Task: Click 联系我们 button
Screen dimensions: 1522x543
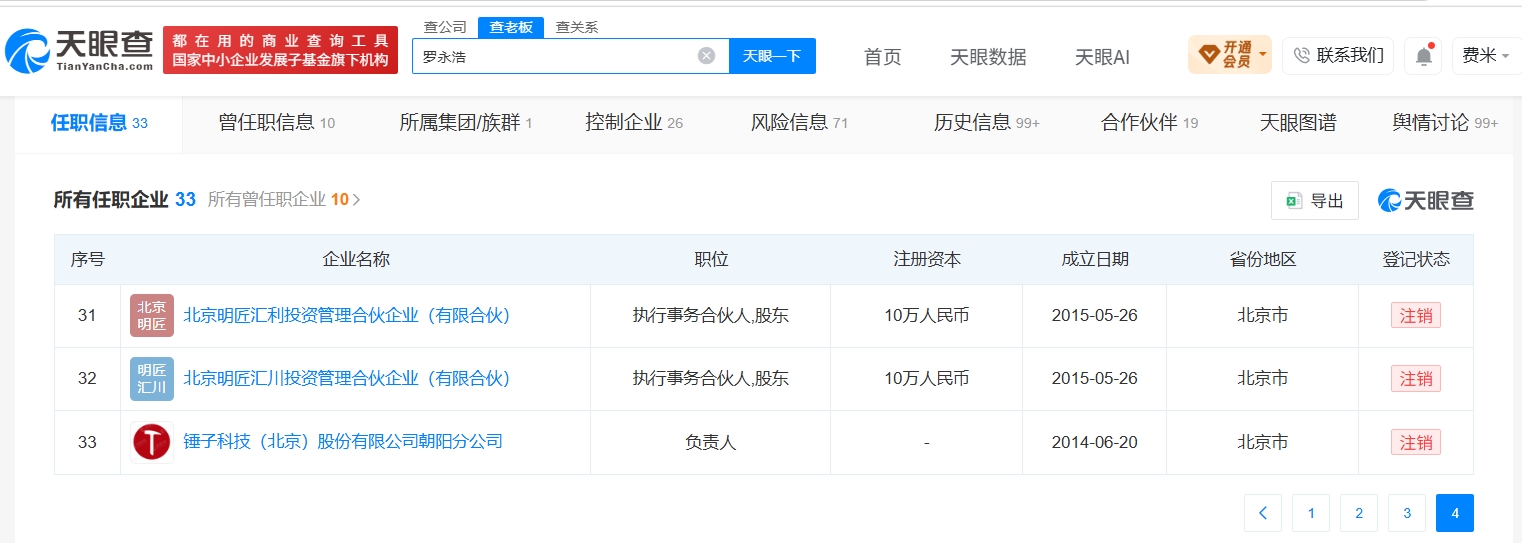Action: coord(1338,55)
